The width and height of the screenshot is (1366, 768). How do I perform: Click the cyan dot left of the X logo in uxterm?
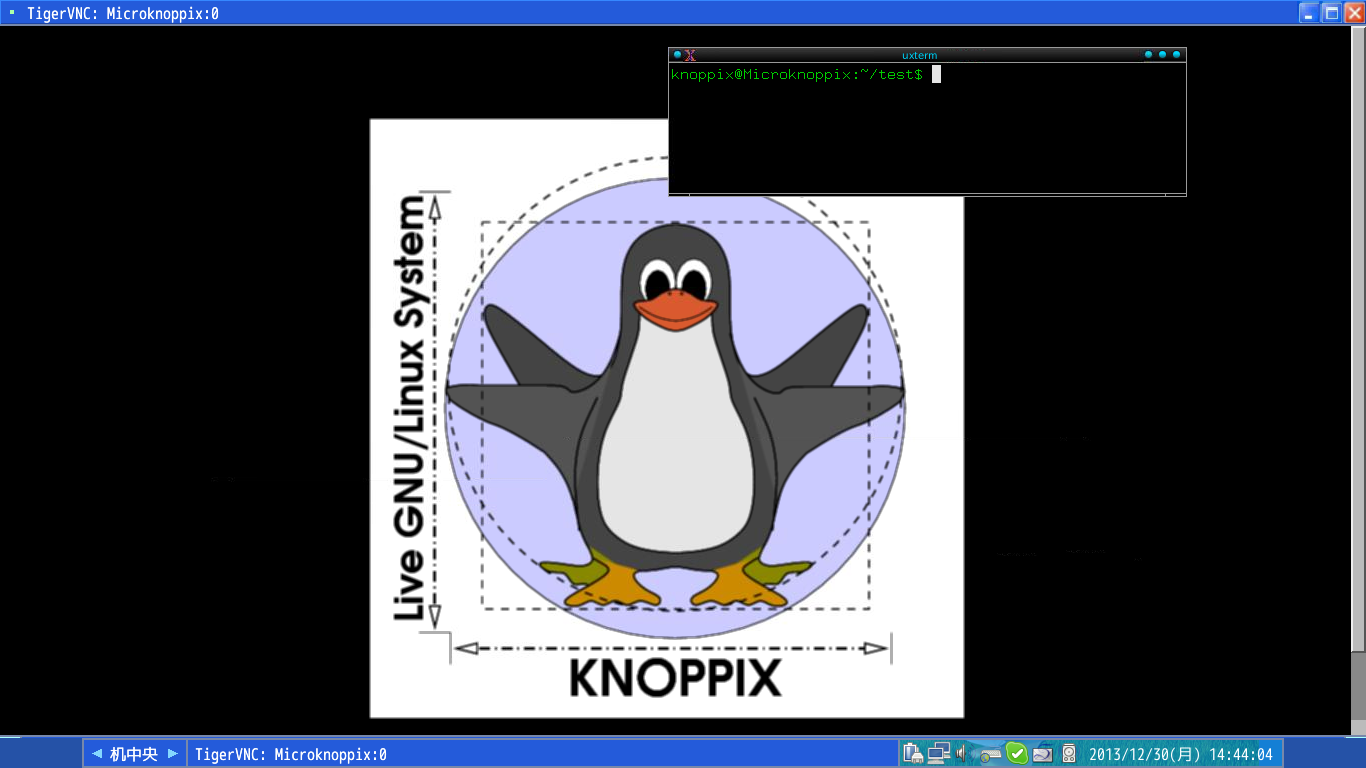(677, 55)
